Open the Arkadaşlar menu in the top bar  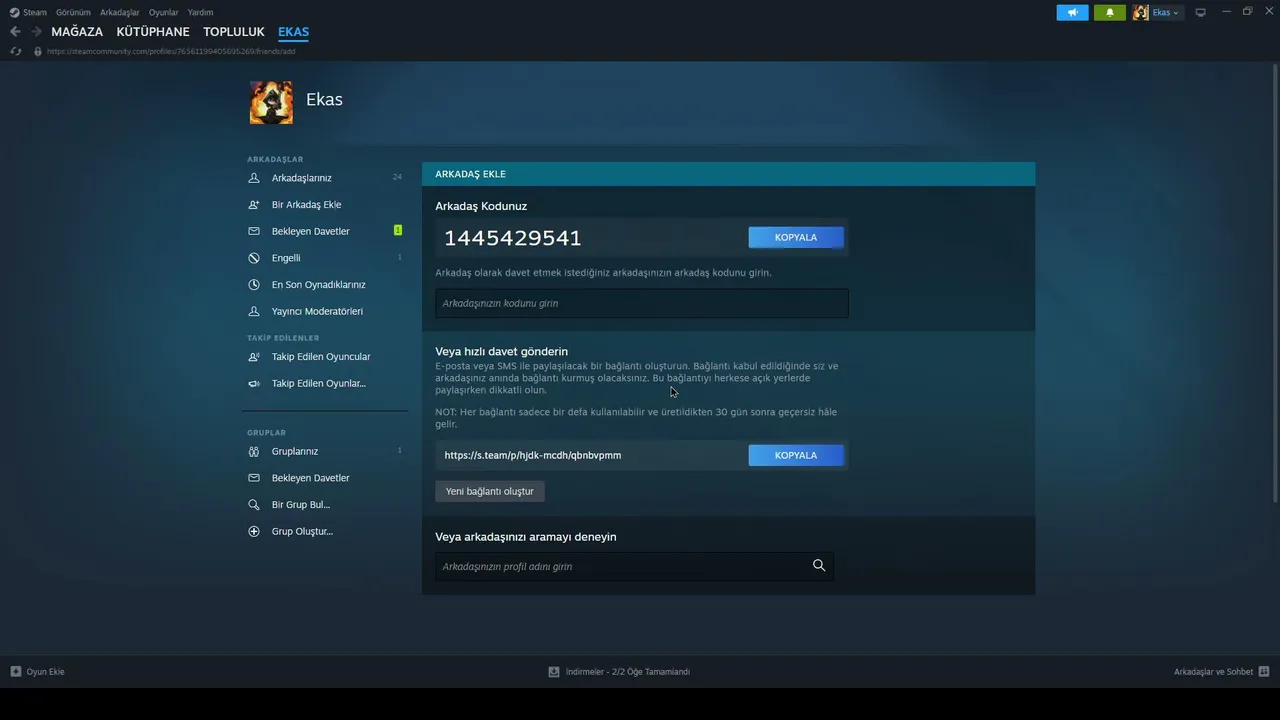tap(119, 13)
